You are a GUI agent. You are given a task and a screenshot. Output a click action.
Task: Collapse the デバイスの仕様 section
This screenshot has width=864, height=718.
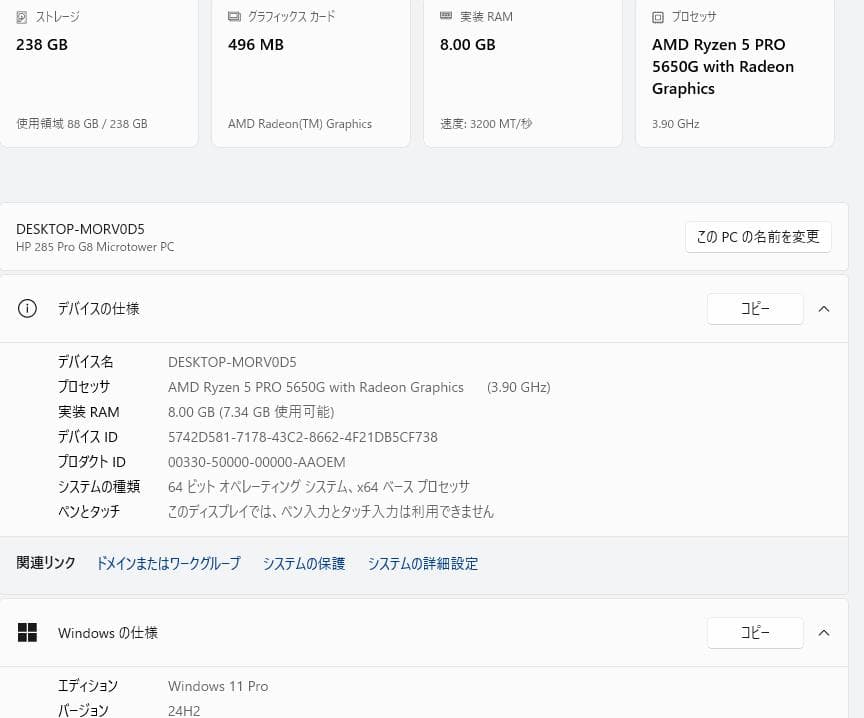point(824,308)
